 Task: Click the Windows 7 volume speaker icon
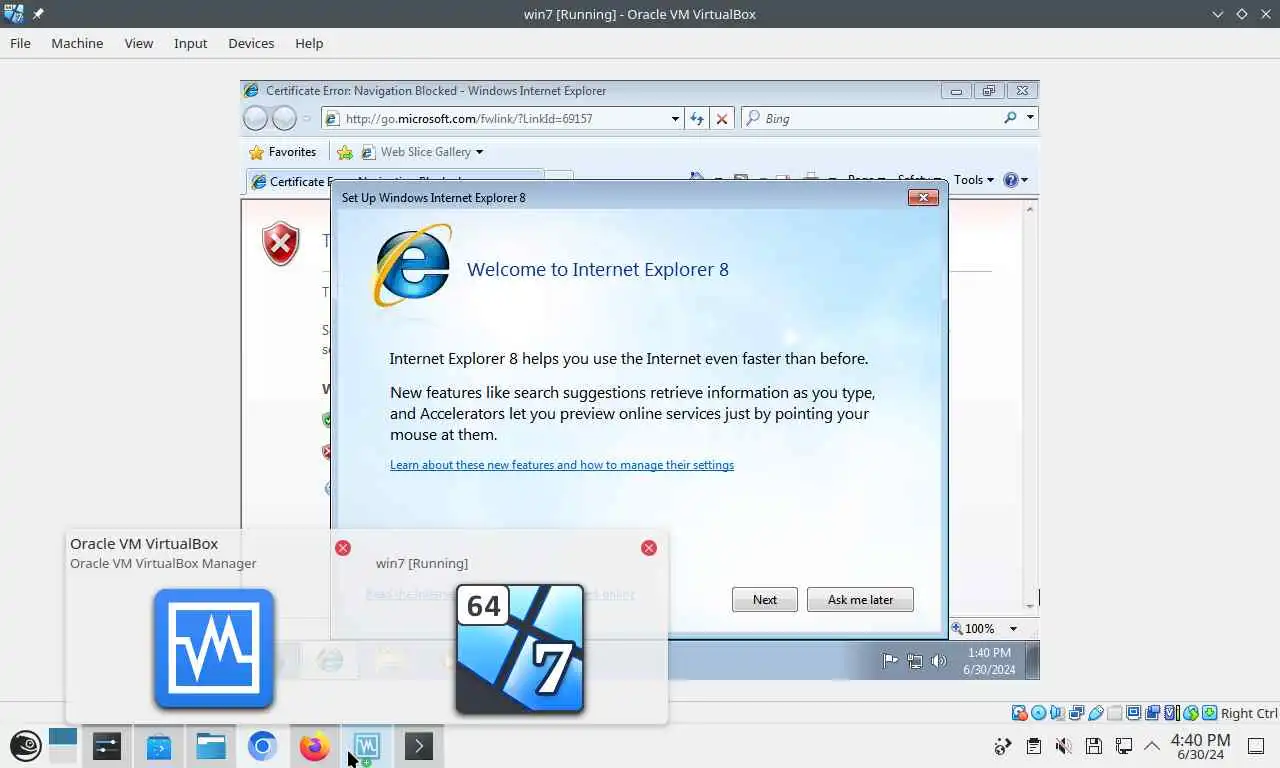938,660
